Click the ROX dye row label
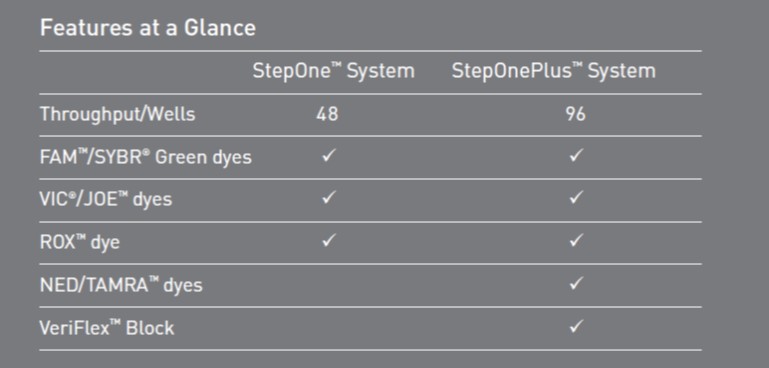The width and height of the screenshot is (769, 368). (79, 242)
